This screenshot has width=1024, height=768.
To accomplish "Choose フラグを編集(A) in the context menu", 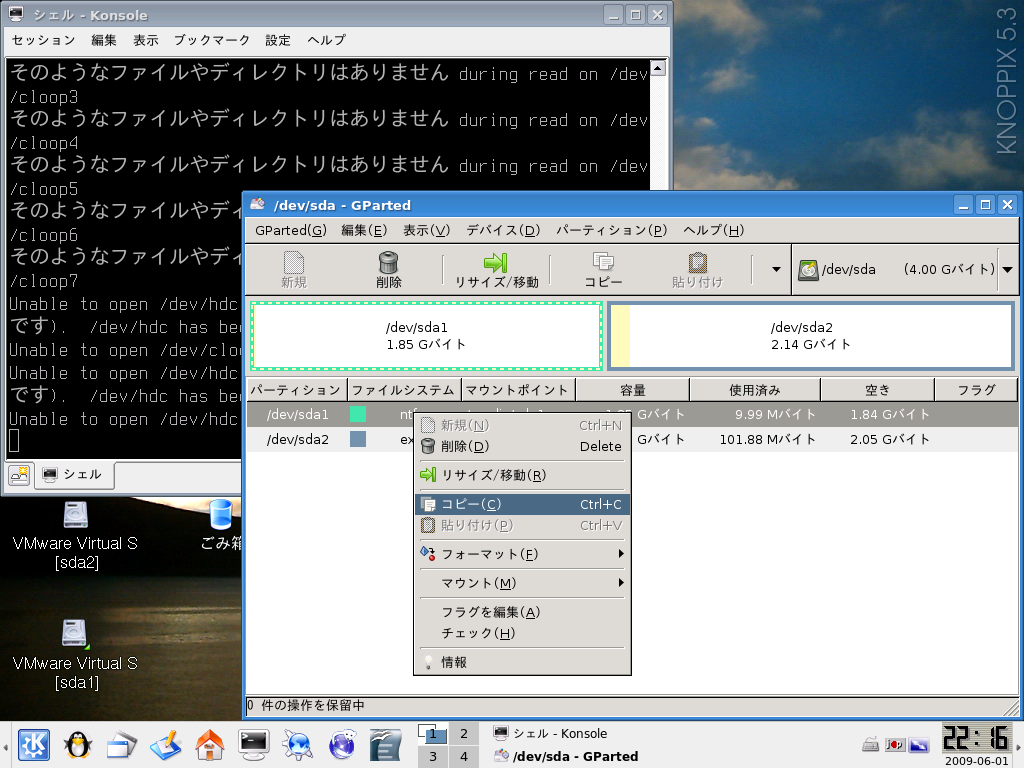I will (522, 612).
